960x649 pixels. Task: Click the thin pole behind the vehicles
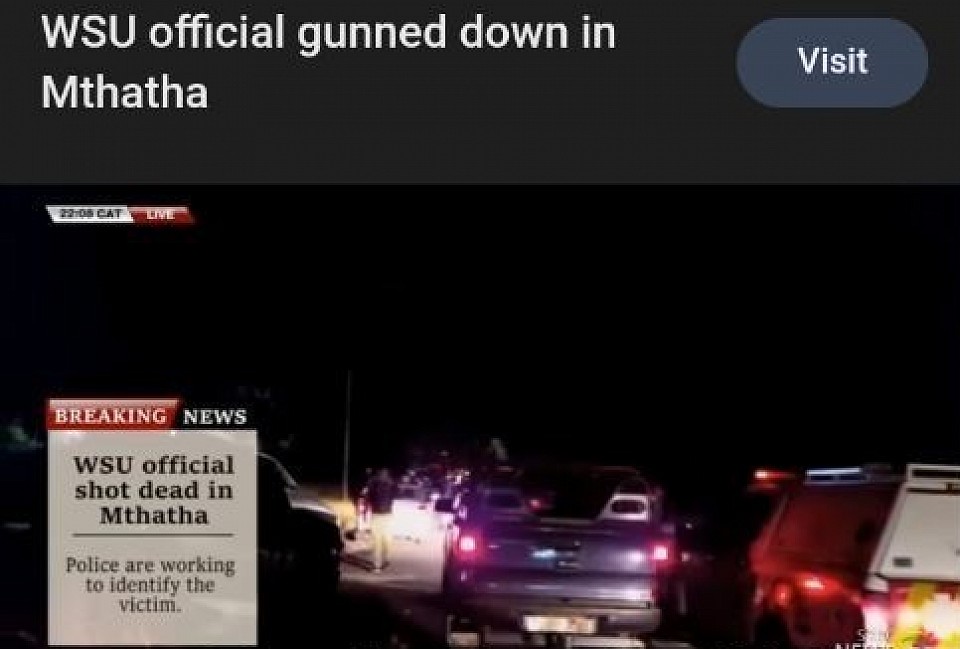(348, 427)
